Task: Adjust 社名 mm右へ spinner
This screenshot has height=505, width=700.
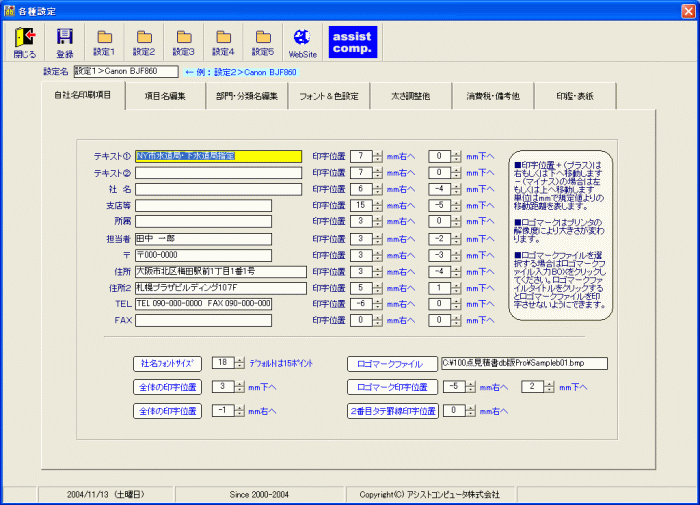Action: coord(378,189)
